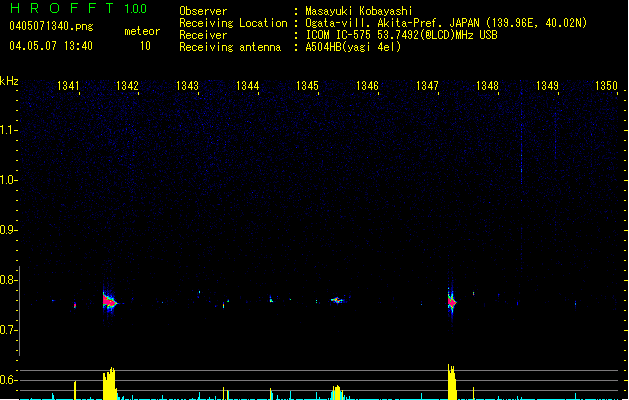Click the 1341 time marker
Viewport: 629px width, 400px height.
[x=68, y=86]
